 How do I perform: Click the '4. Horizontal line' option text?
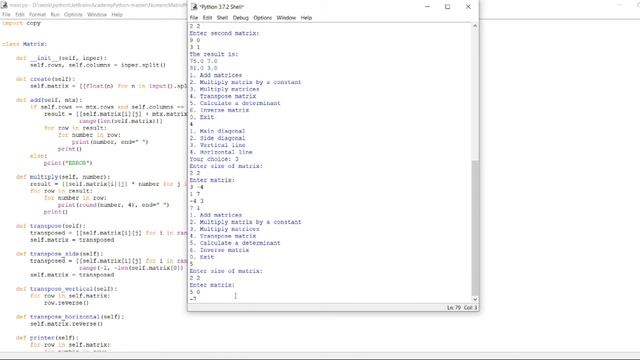(x=221, y=152)
